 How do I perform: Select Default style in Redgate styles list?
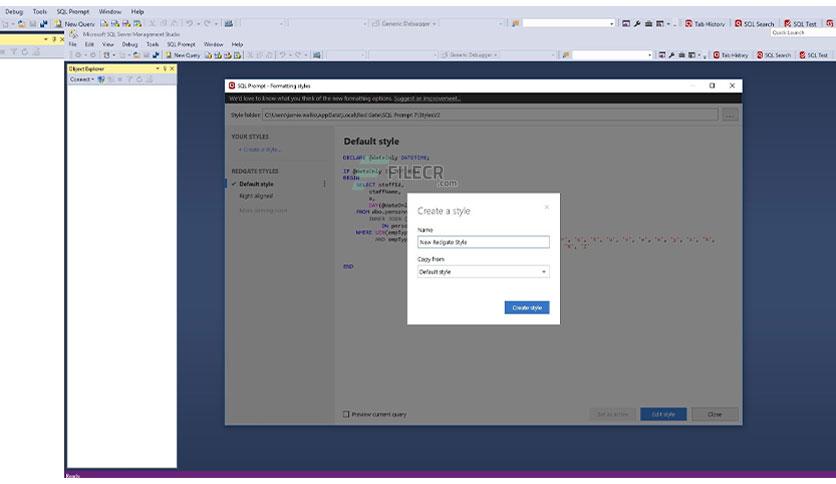coord(256,184)
